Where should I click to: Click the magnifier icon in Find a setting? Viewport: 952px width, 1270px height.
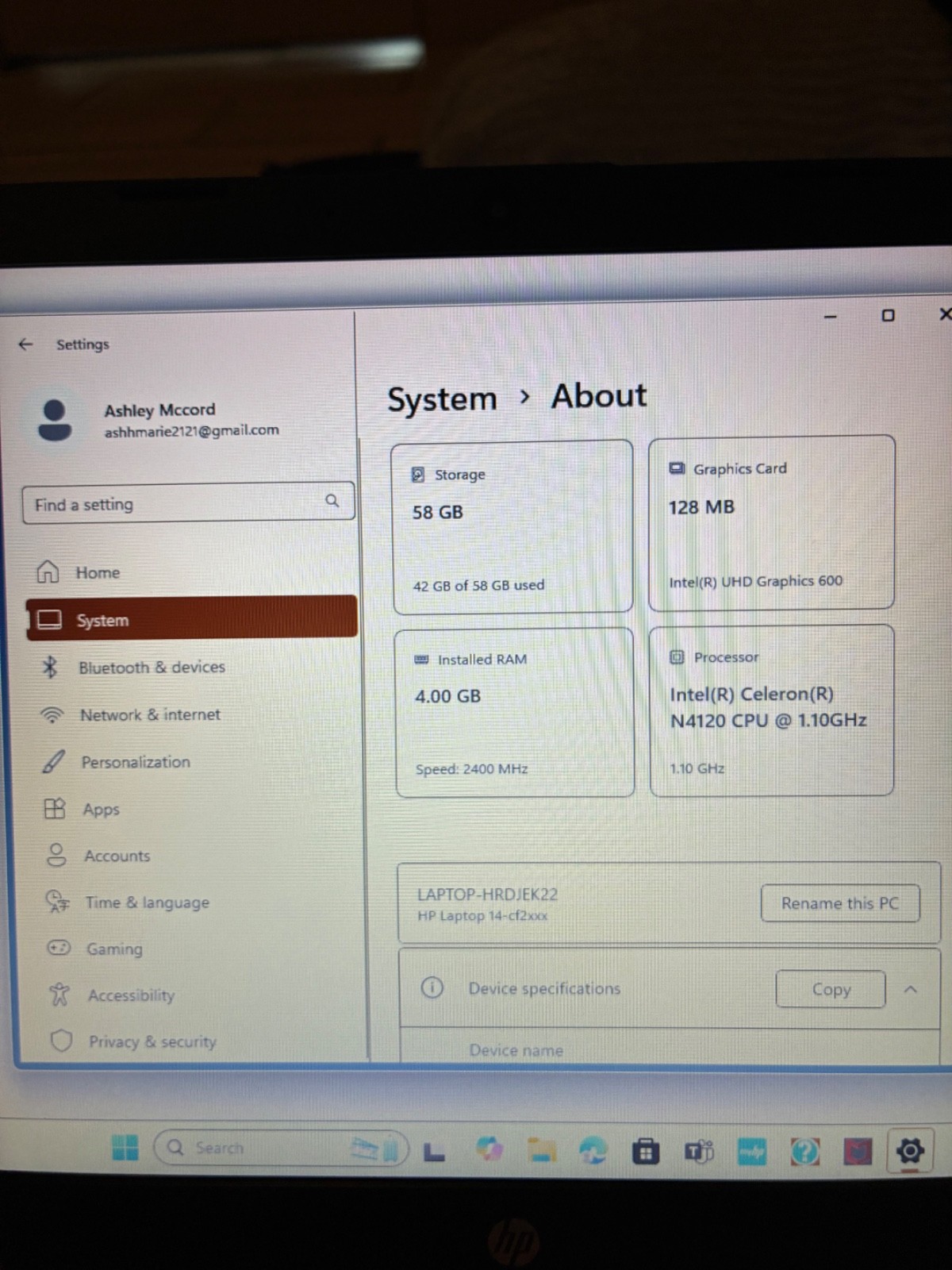pos(332,501)
